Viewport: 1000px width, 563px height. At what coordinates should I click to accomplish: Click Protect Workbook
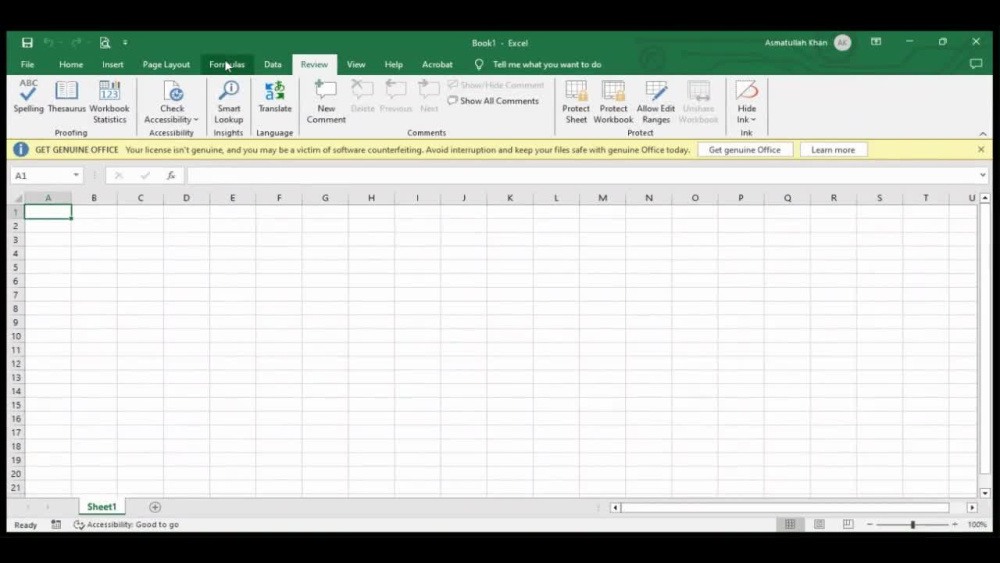(x=613, y=102)
